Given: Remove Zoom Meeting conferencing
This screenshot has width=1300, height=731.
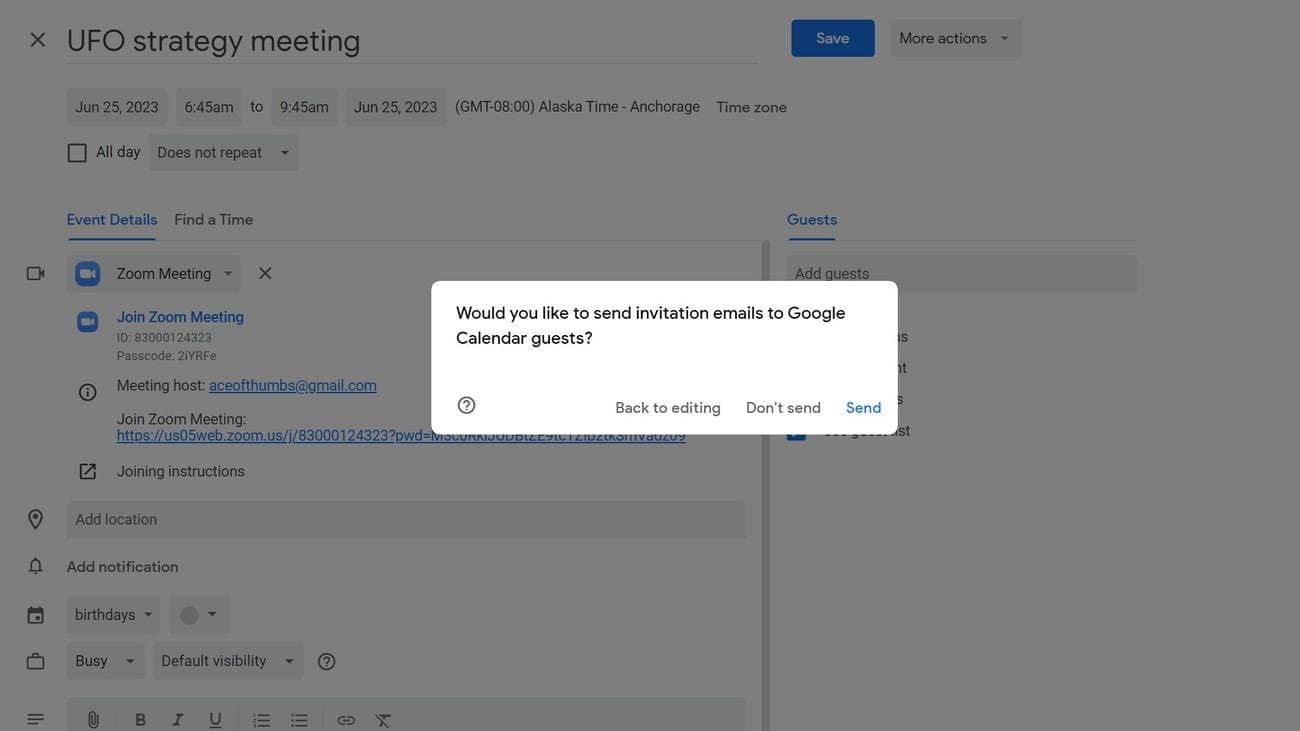Looking at the screenshot, I should (265, 273).
